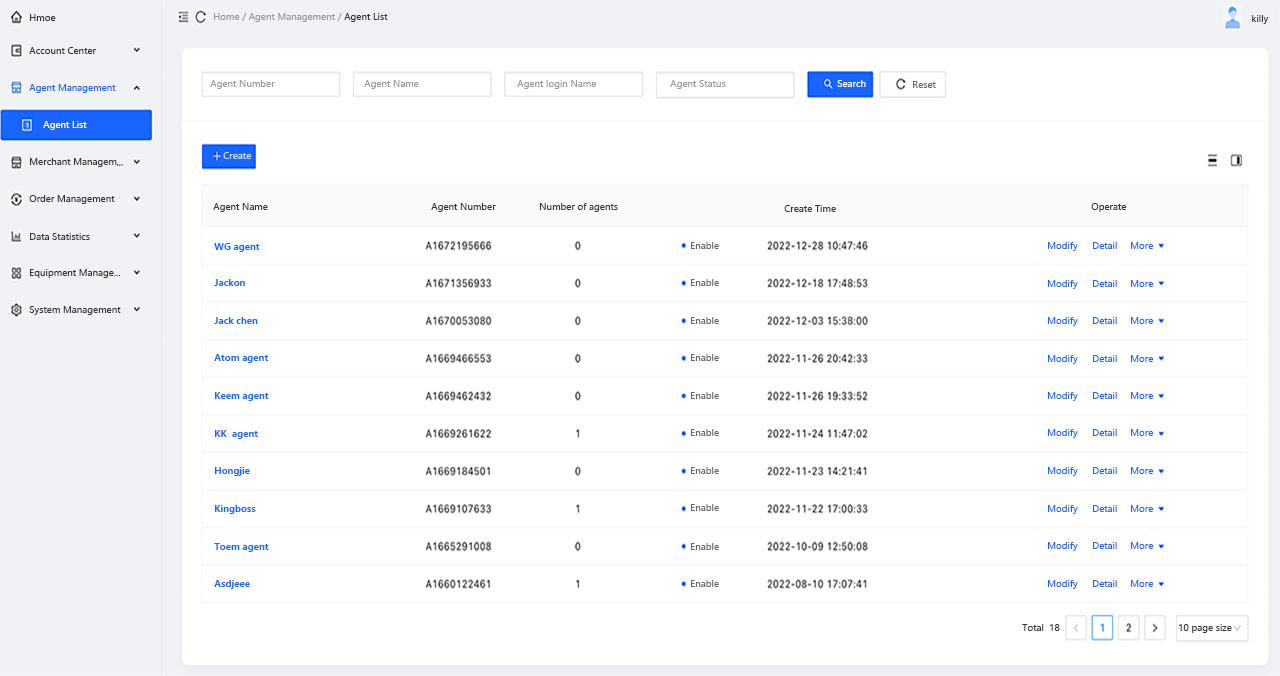
Task: Refresh the page using the reload icon
Action: pyautogui.click(x=201, y=17)
